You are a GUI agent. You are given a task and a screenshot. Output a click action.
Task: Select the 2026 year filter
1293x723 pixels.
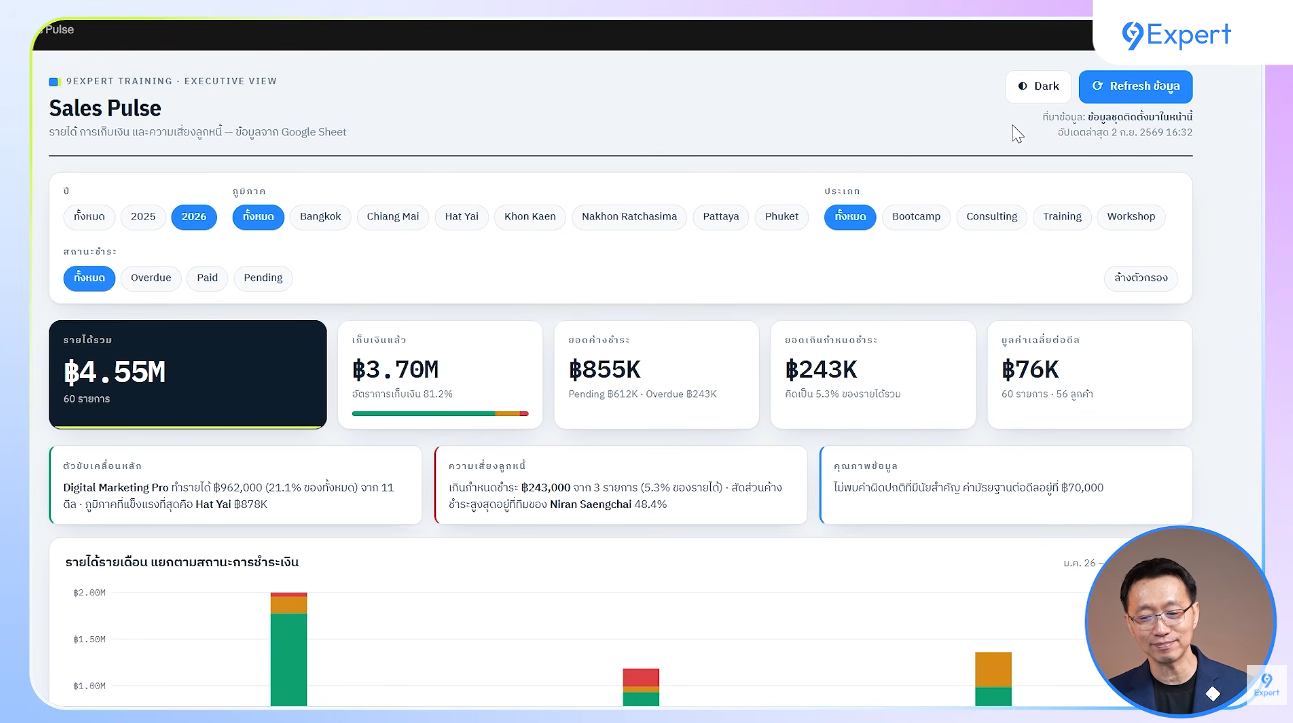pos(194,217)
